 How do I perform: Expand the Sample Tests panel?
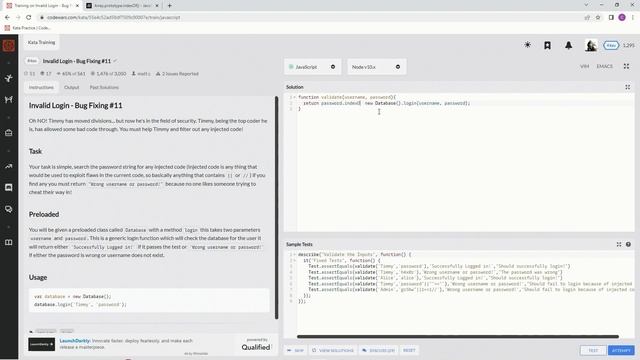[x=619, y=244]
